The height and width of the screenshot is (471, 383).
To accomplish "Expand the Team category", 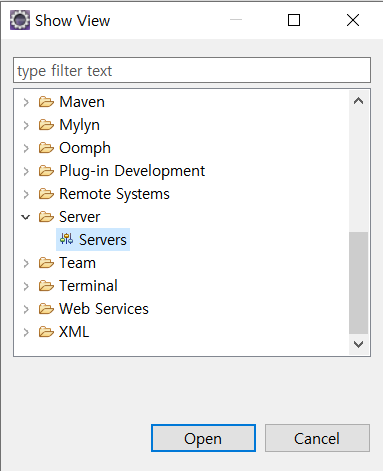I will tap(26, 263).
